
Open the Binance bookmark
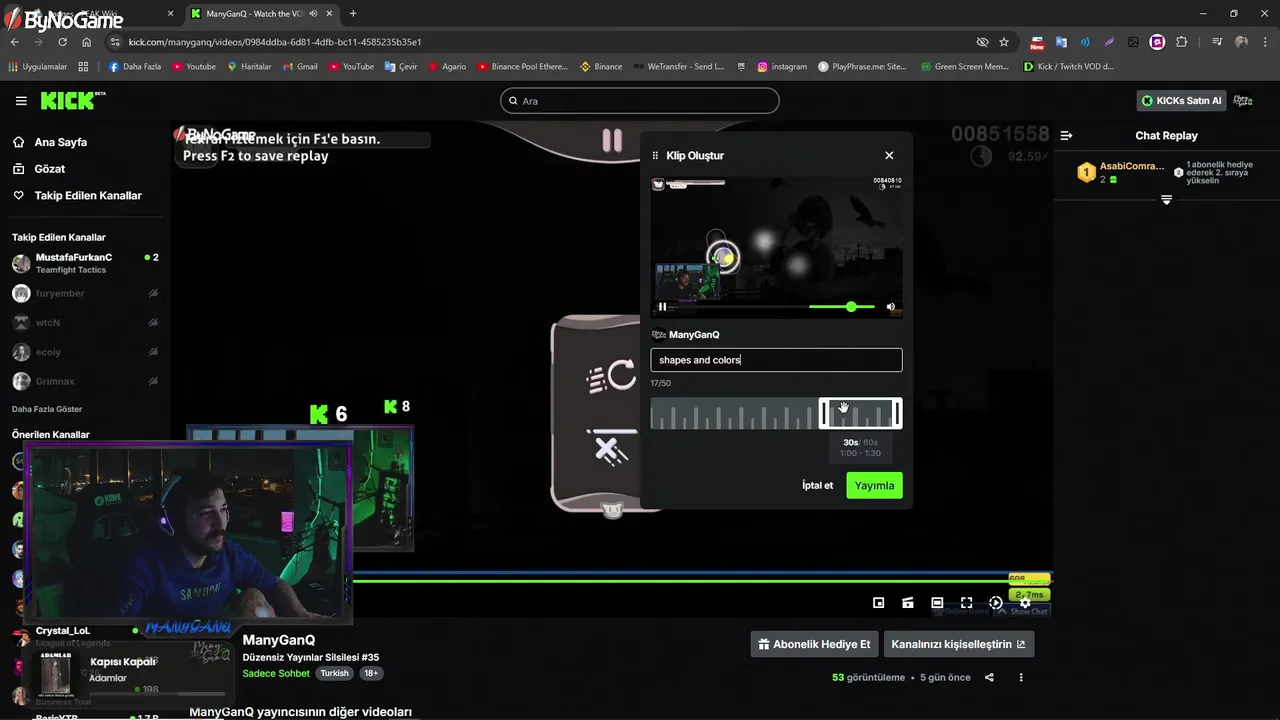(x=601, y=67)
